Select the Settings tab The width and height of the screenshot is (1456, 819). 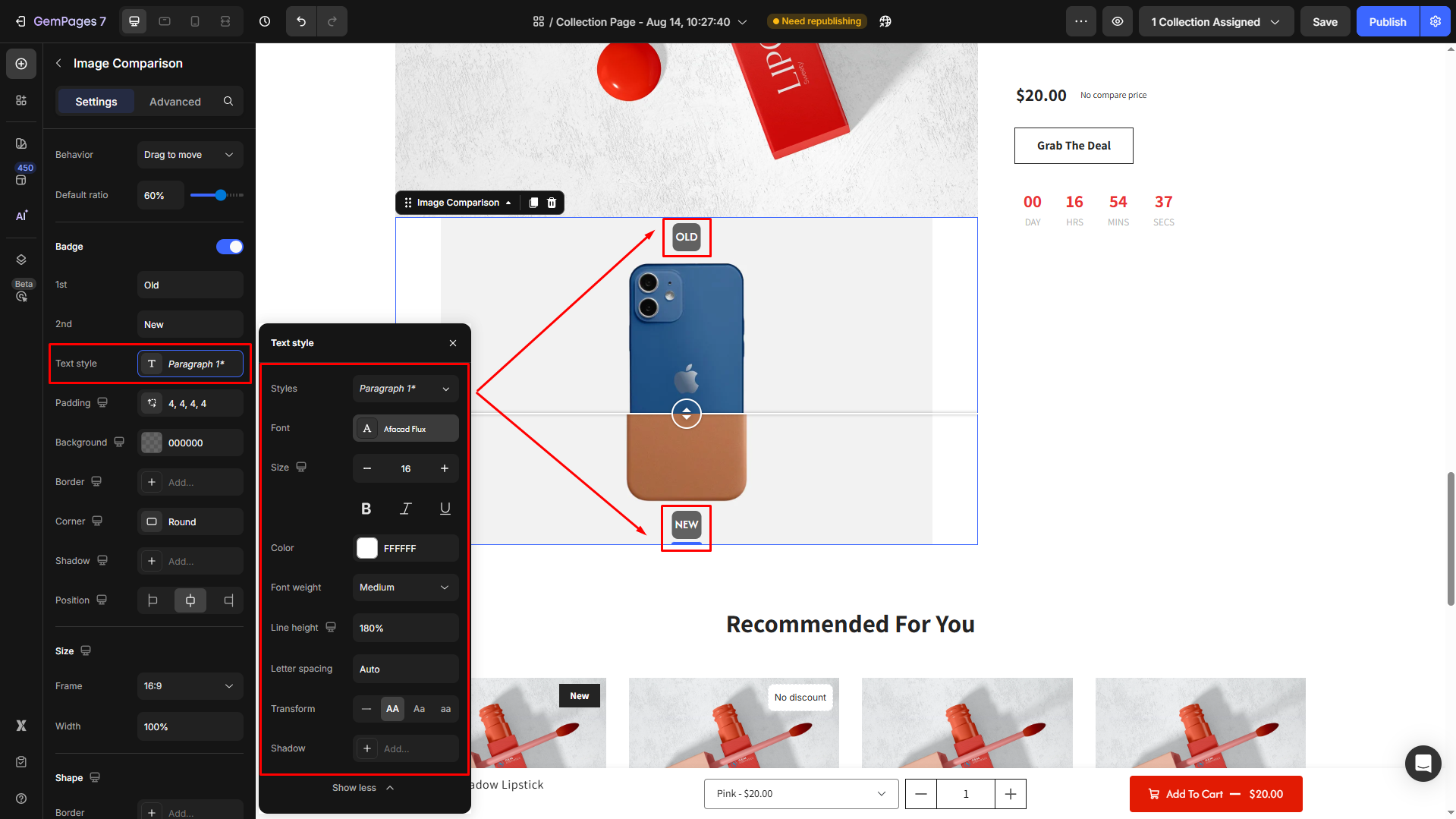pos(96,102)
